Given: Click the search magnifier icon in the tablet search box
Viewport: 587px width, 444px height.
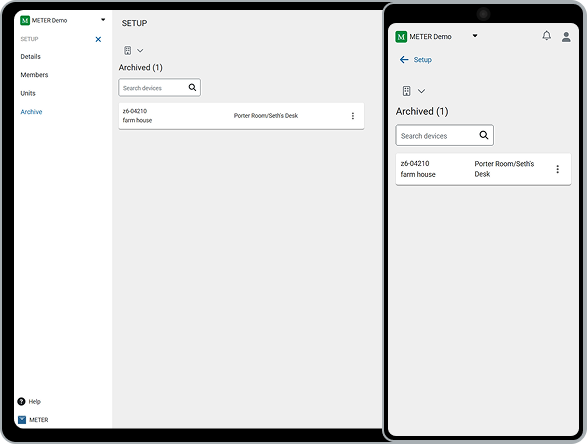Looking at the screenshot, I should [192, 88].
